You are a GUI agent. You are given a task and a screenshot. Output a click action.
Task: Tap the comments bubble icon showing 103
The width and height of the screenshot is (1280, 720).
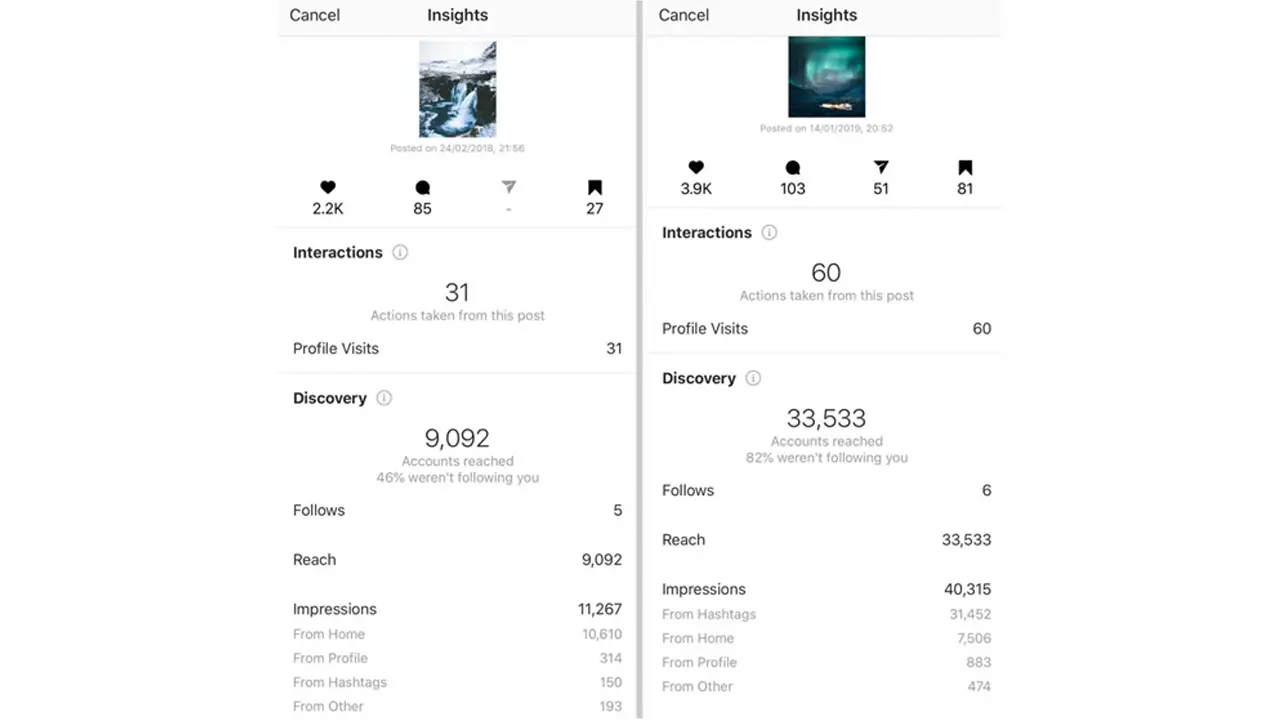(793, 167)
